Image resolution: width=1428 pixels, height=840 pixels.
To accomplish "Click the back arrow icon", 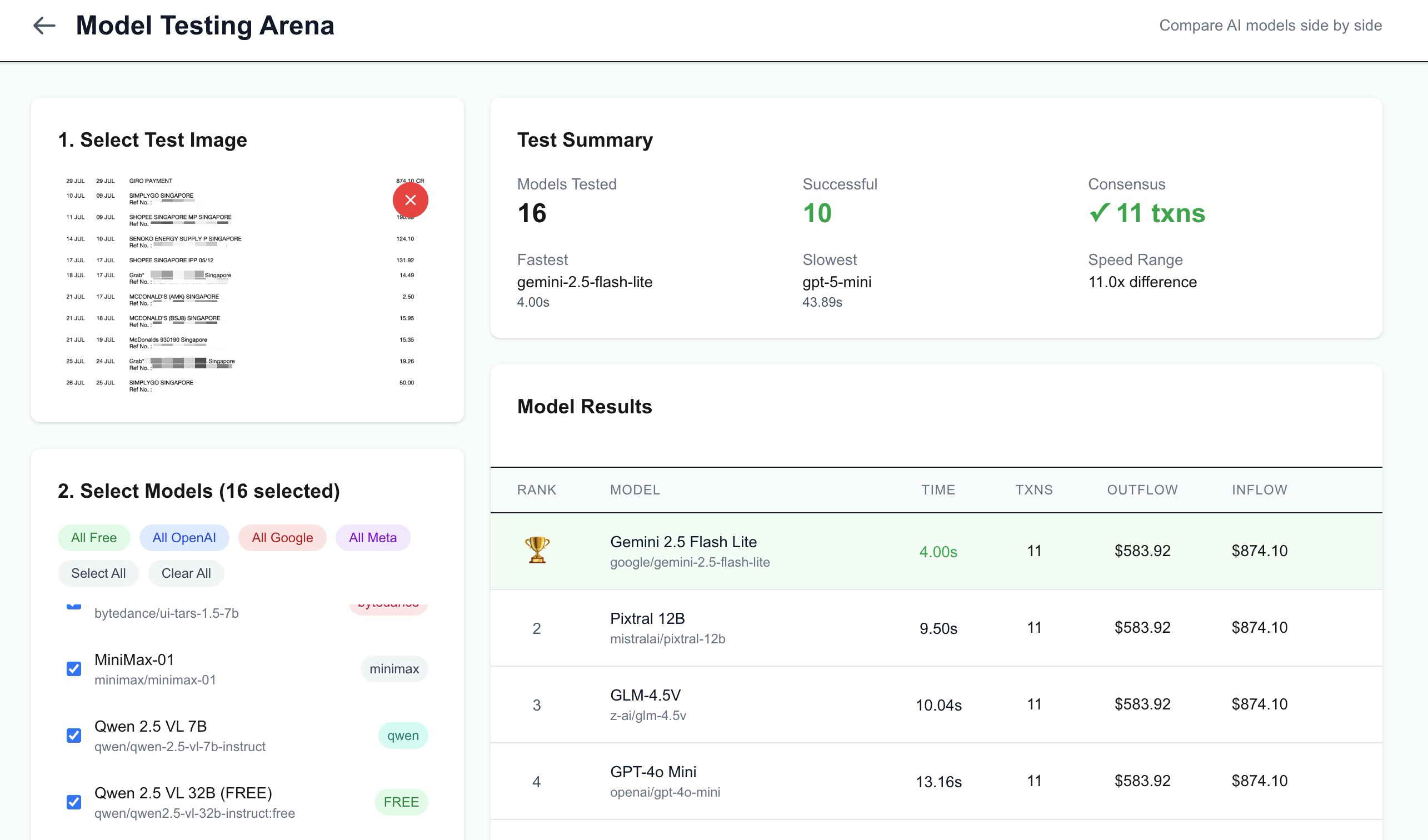I will coord(44,26).
